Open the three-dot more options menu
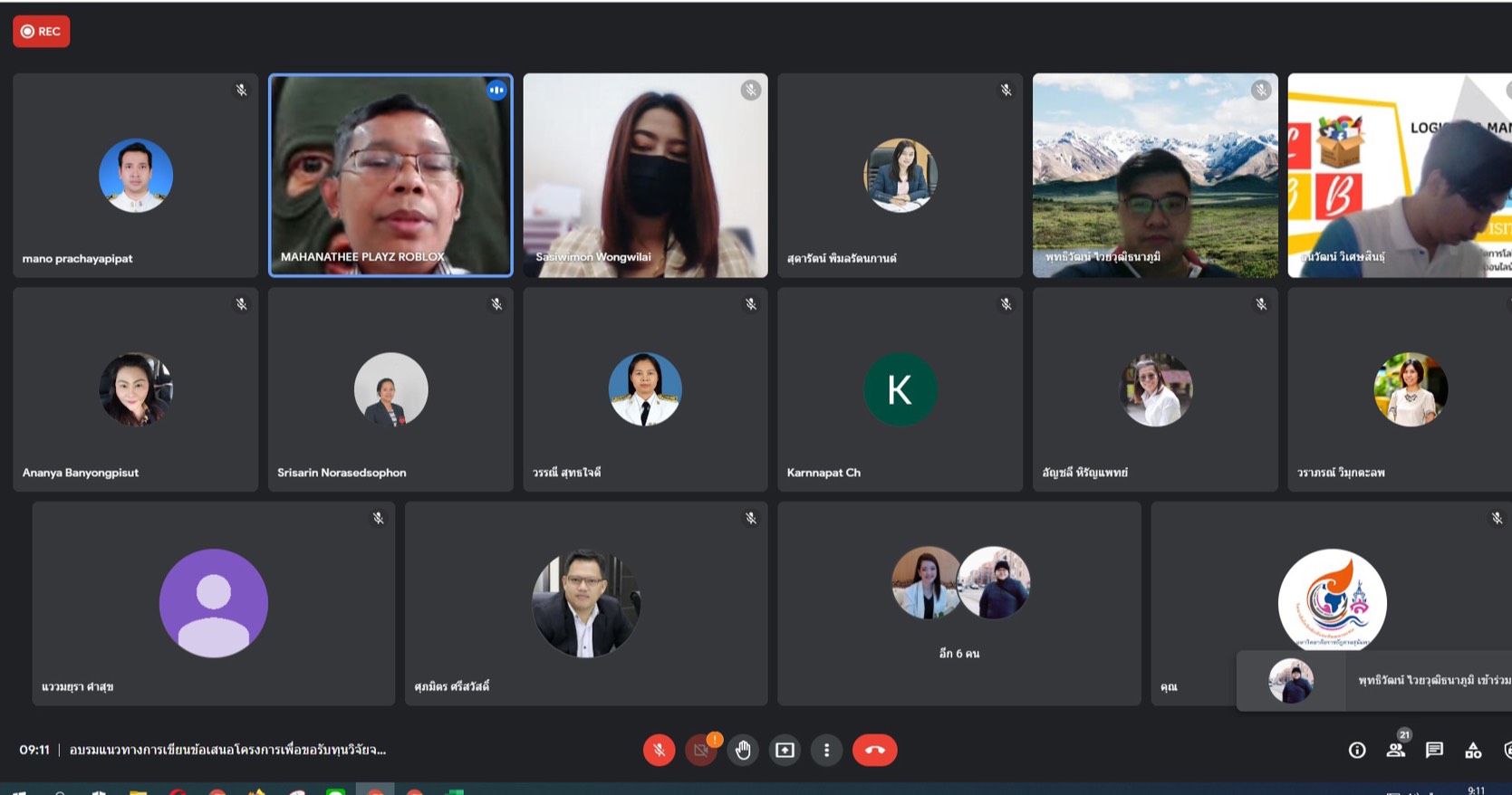The height and width of the screenshot is (795, 1512). (826, 750)
